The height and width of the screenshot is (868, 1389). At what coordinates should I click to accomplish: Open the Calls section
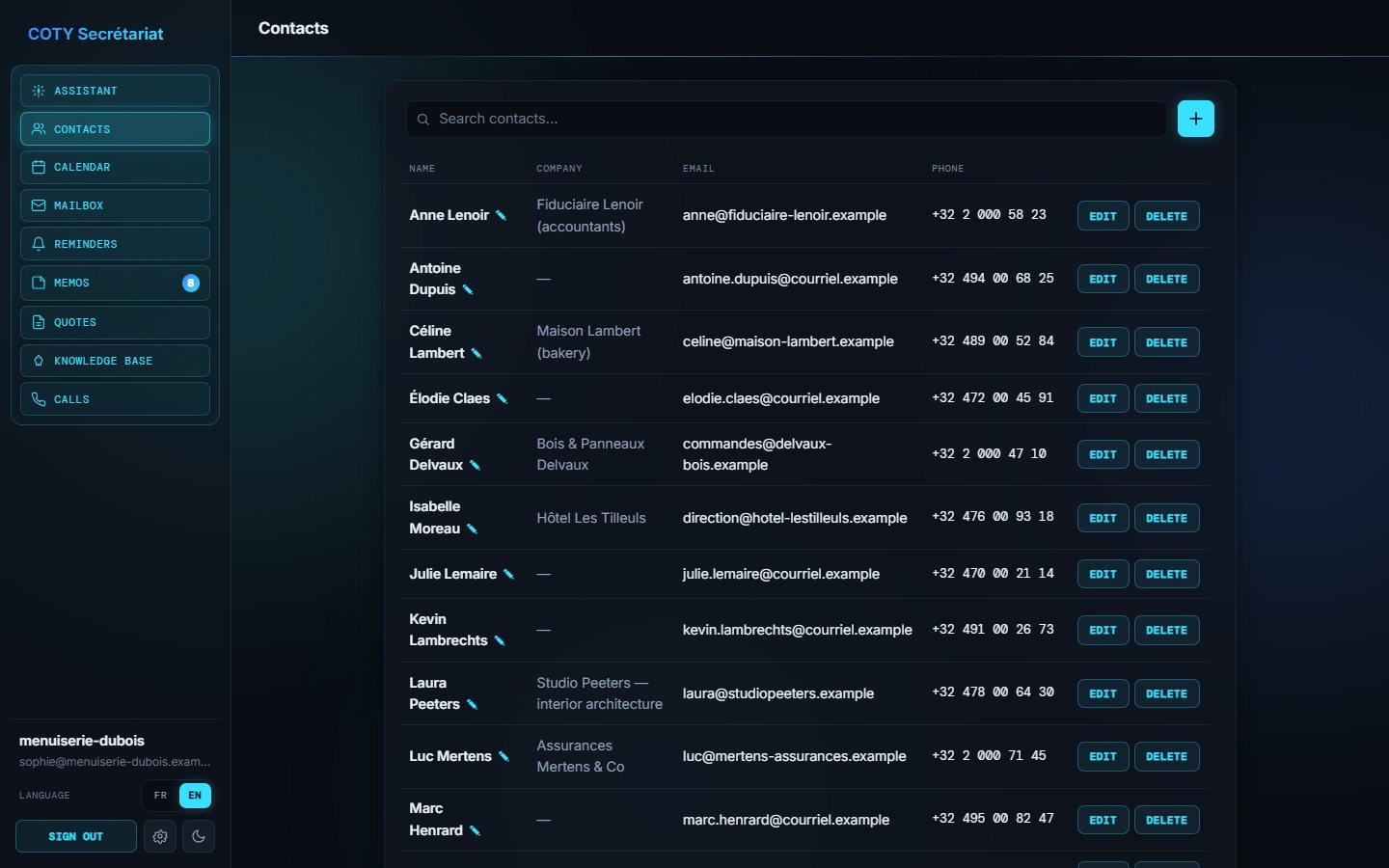tap(115, 399)
